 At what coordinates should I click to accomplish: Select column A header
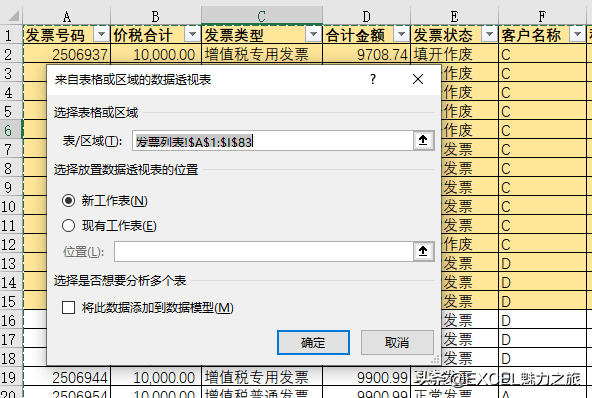tap(67, 16)
